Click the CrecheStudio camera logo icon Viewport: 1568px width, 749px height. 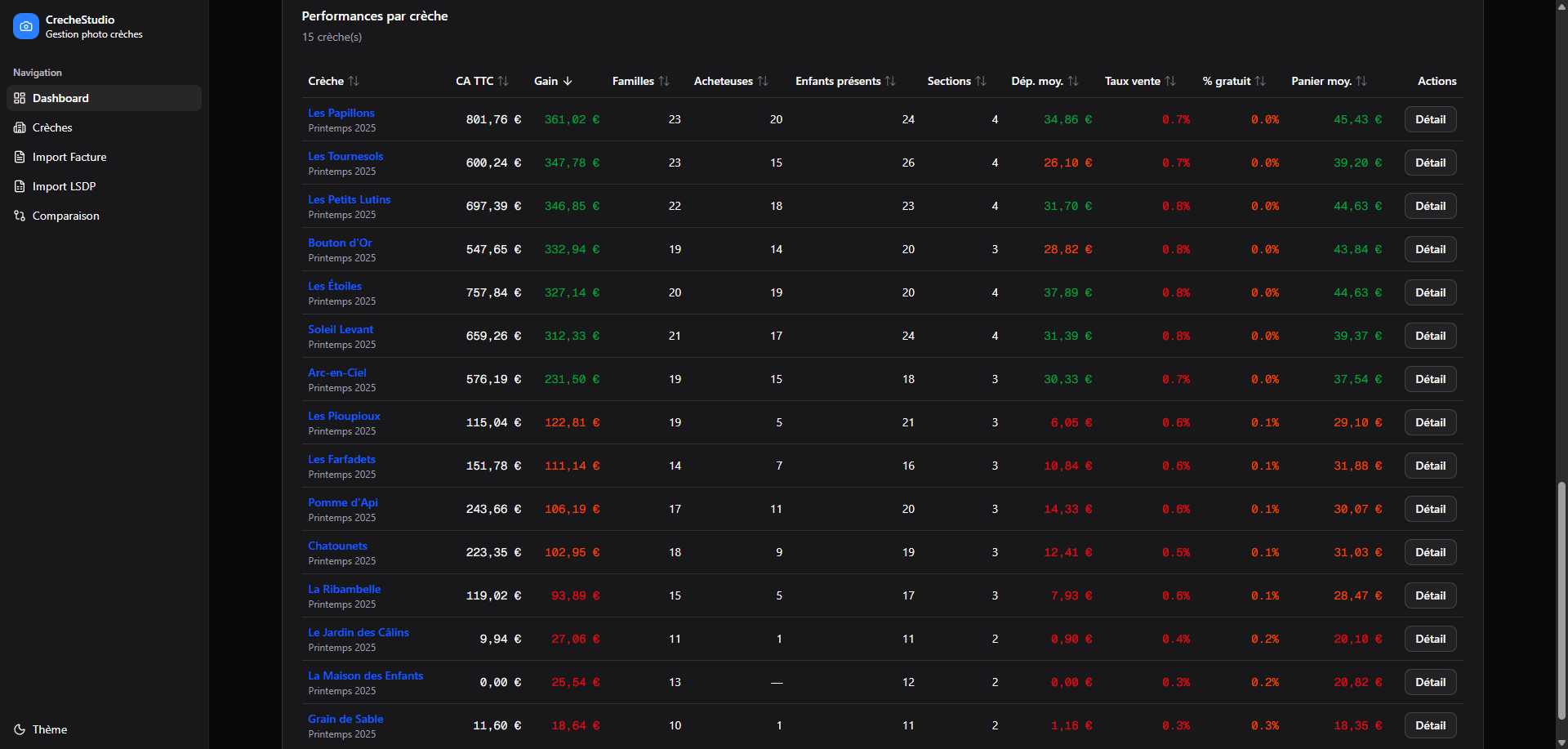[x=26, y=26]
